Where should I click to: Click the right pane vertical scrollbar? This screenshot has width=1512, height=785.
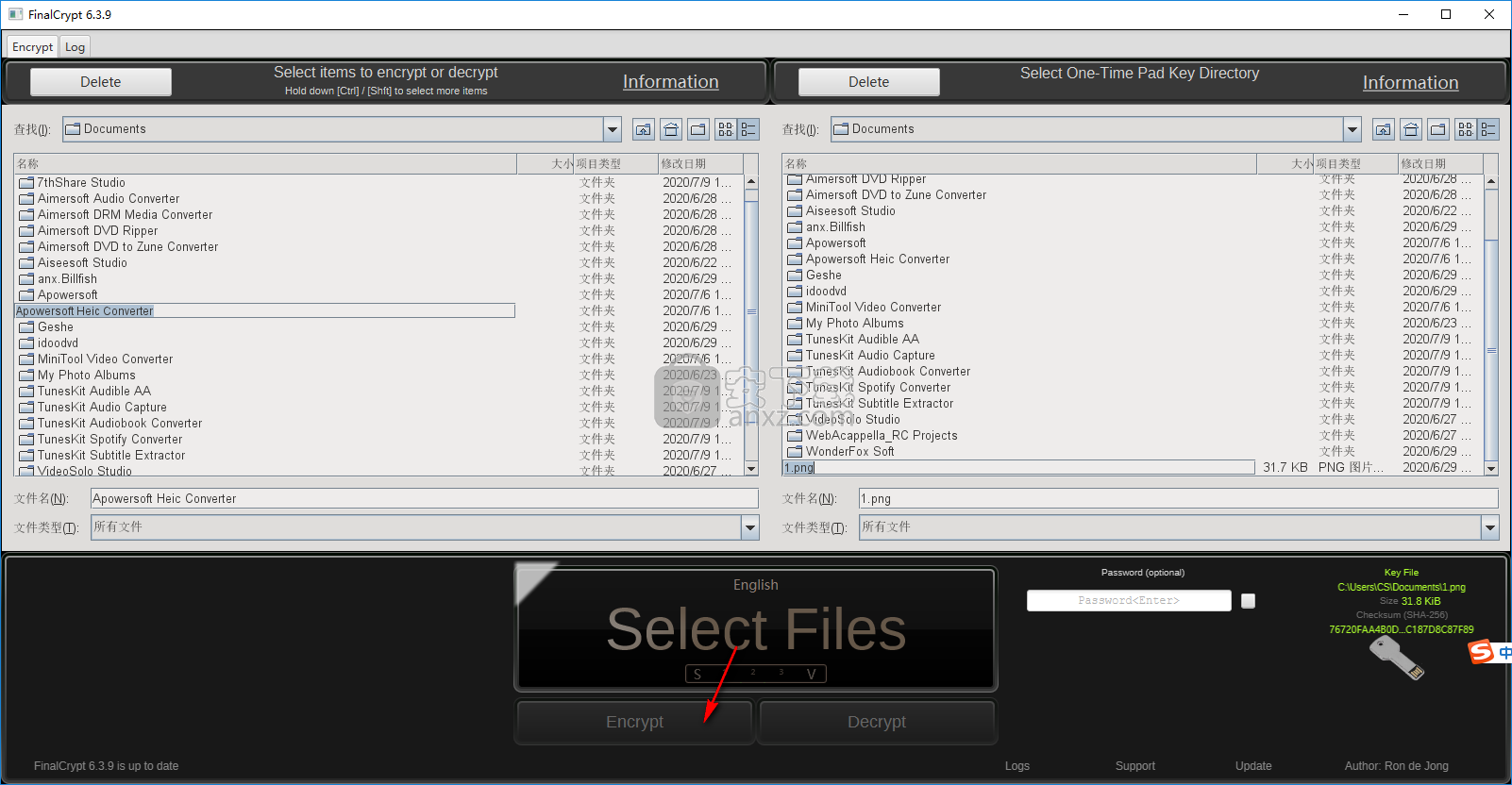pyautogui.click(x=1491, y=325)
